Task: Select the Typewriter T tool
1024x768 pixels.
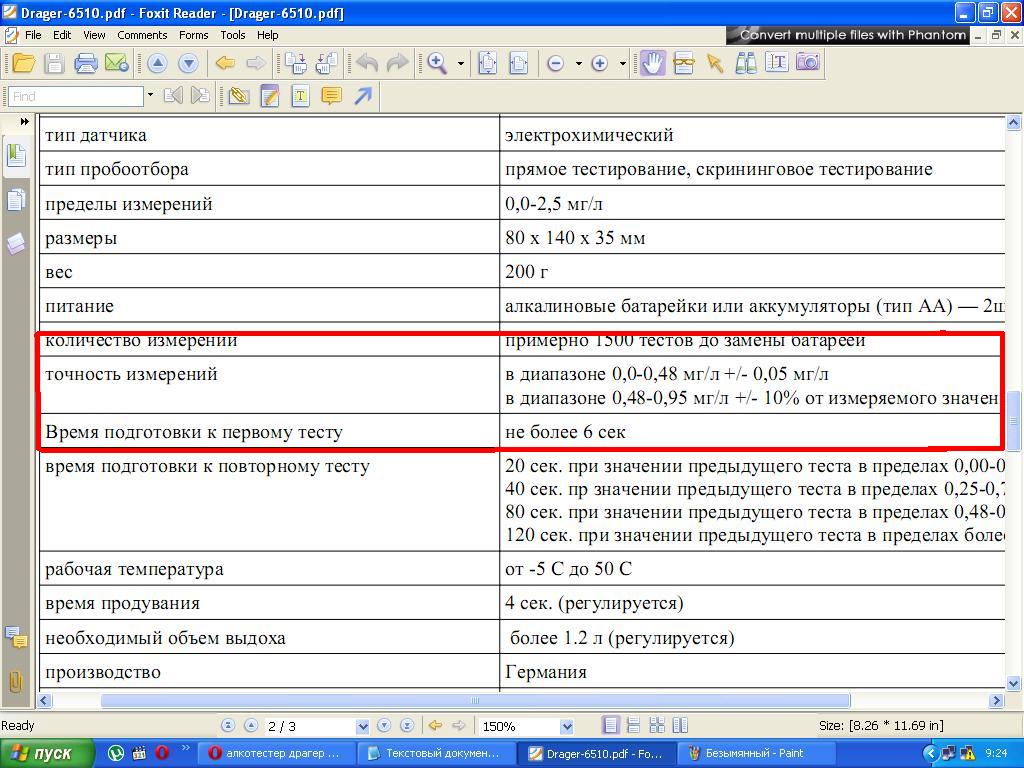Action: pyautogui.click(x=300, y=97)
